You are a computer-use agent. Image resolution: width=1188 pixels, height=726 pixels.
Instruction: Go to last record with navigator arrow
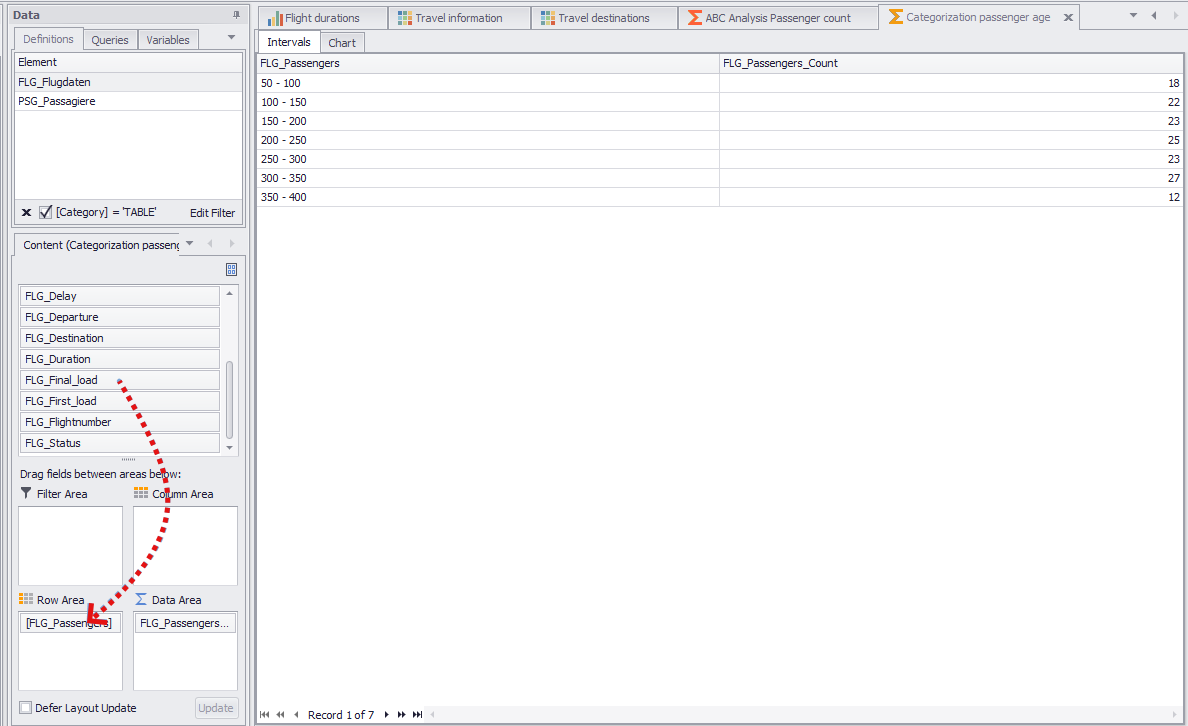(418, 715)
